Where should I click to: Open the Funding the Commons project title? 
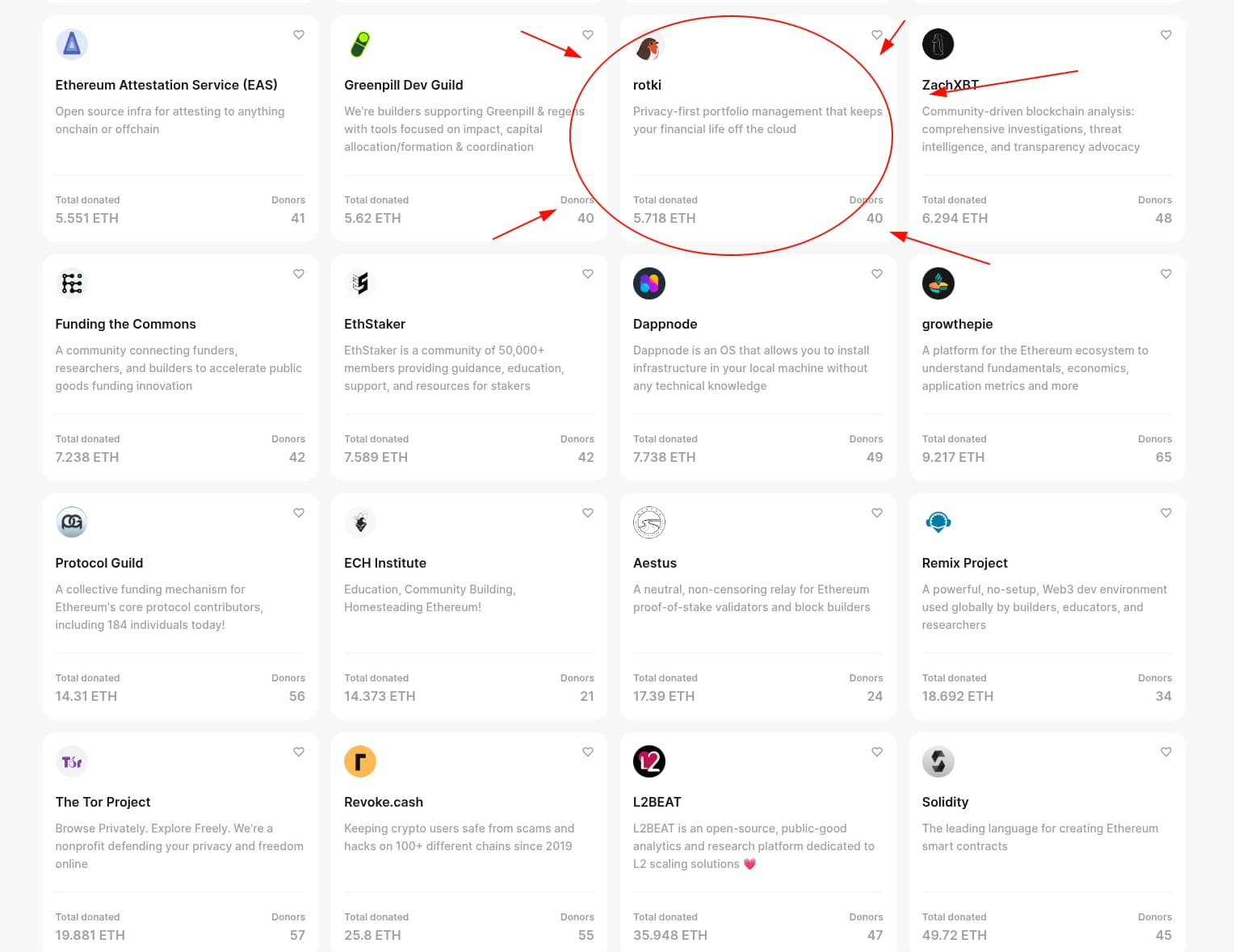click(x=125, y=324)
